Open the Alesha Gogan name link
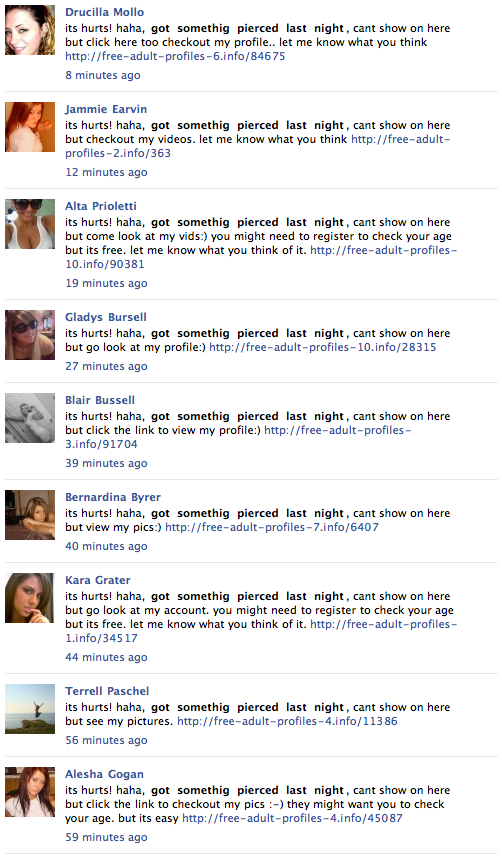This screenshot has width=502, height=860. [x=104, y=774]
